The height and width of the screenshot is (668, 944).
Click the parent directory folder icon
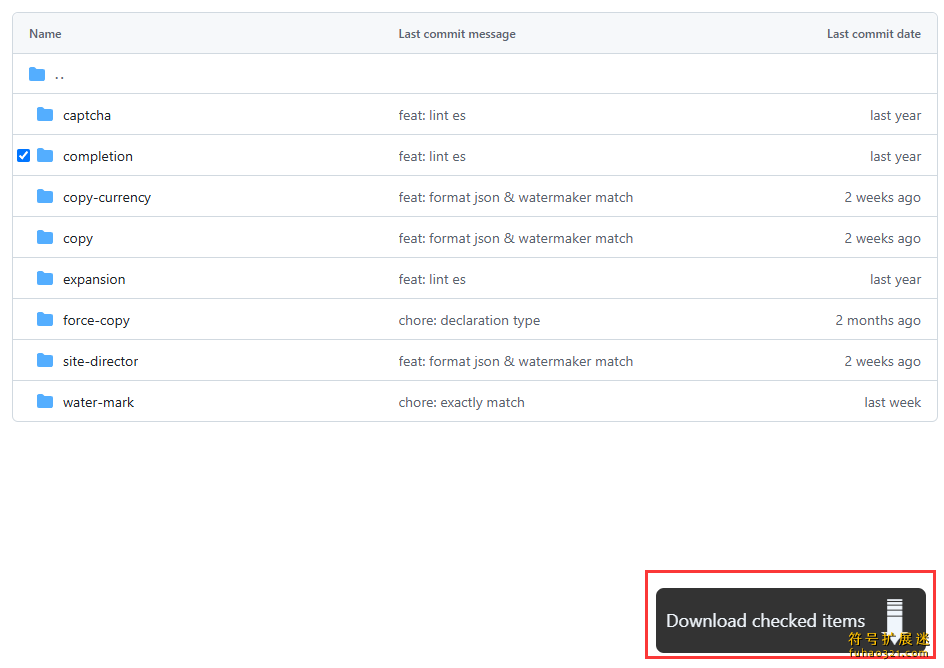37,74
